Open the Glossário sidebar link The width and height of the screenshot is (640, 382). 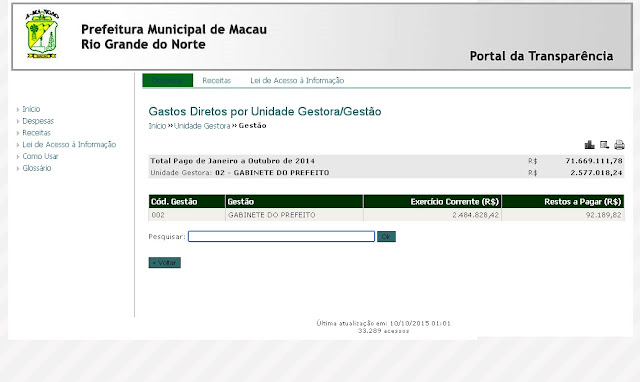tap(37, 168)
